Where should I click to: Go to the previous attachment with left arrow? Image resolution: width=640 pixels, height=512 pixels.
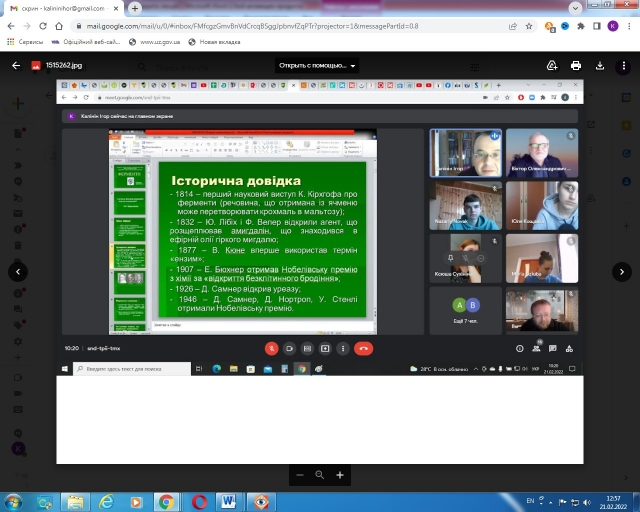[18, 272]
